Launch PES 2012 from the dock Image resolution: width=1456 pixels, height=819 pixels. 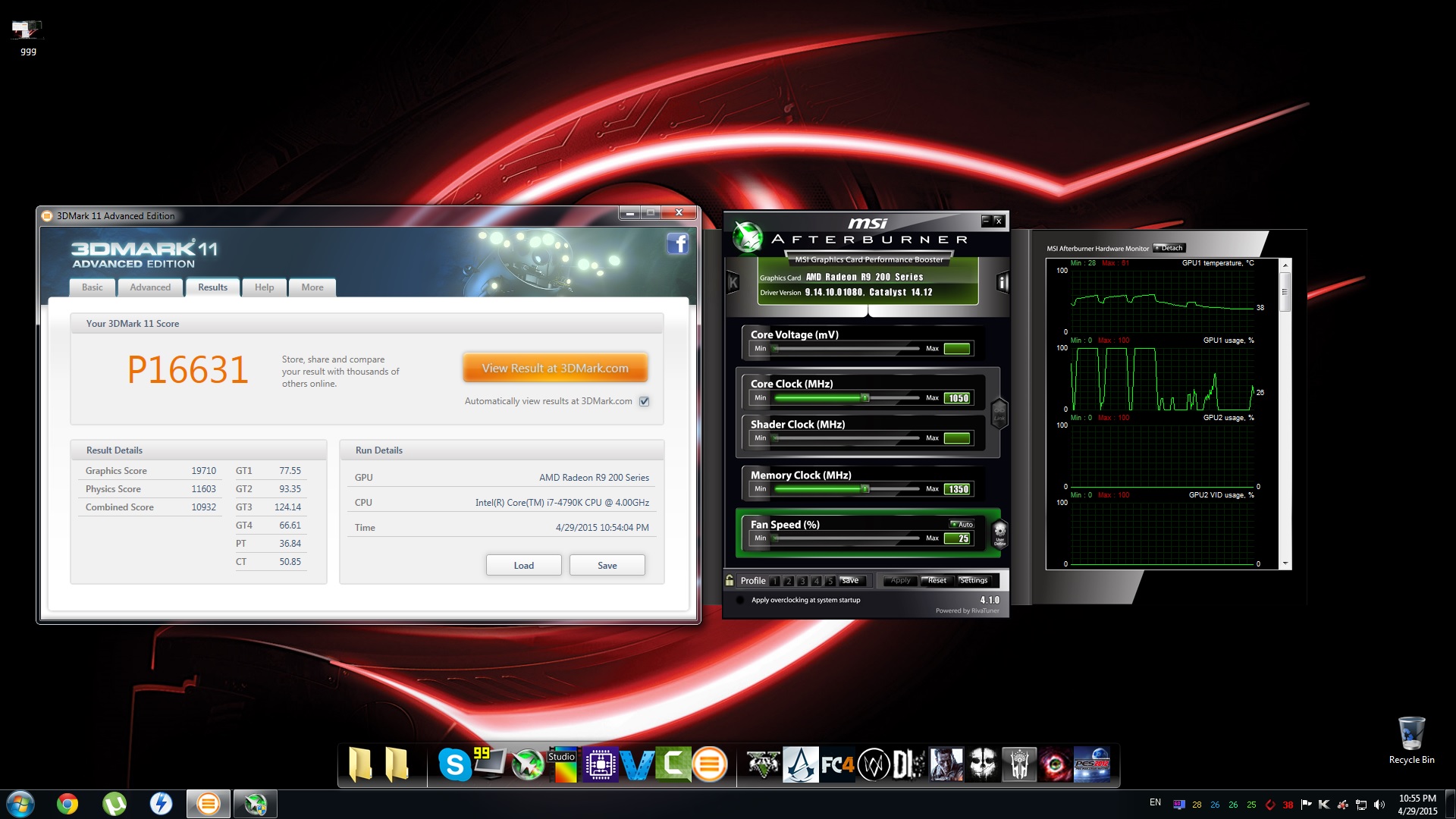click(x=1092, y=764)
